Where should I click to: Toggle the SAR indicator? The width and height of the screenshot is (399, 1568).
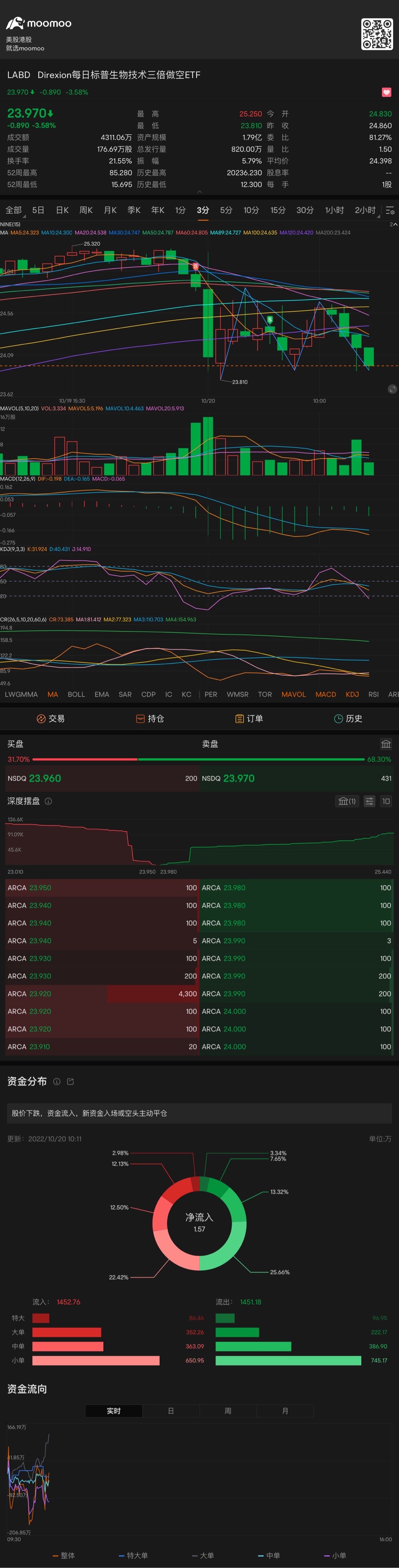click(125, 695)
